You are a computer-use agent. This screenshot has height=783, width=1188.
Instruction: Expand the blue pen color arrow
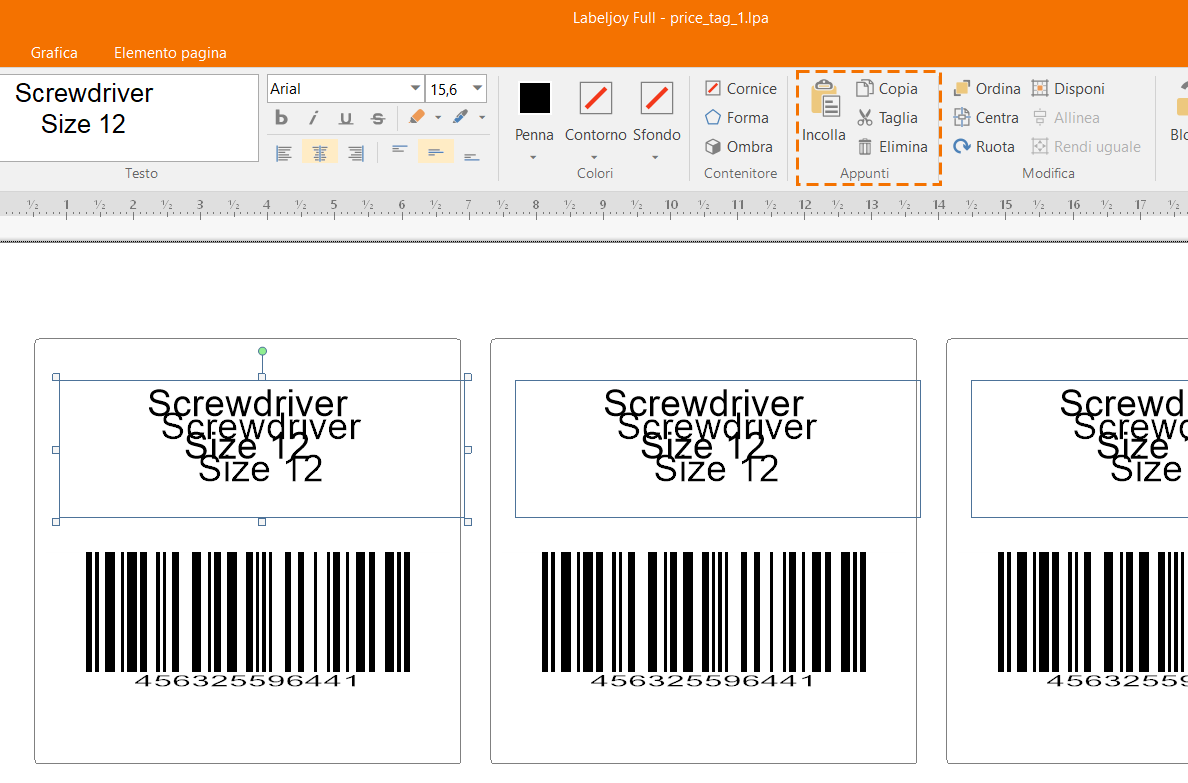(482, 117)
